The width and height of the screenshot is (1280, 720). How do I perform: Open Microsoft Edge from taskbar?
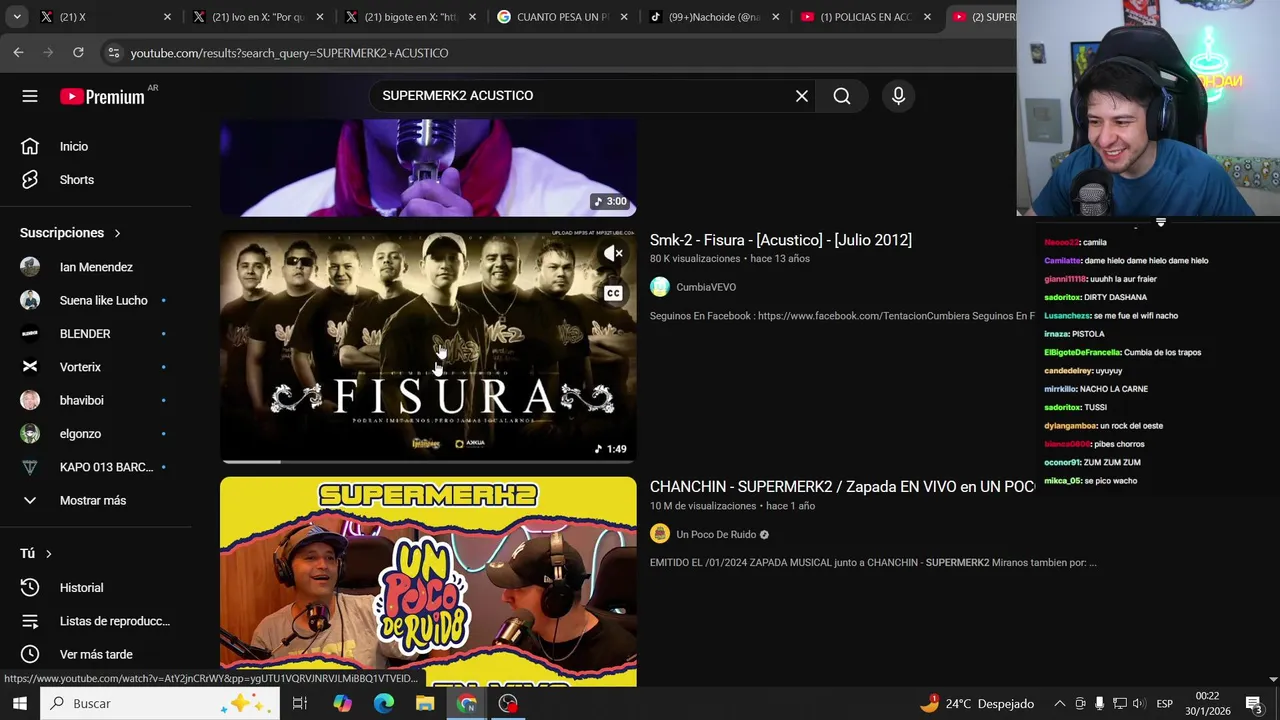pos(384,704)
